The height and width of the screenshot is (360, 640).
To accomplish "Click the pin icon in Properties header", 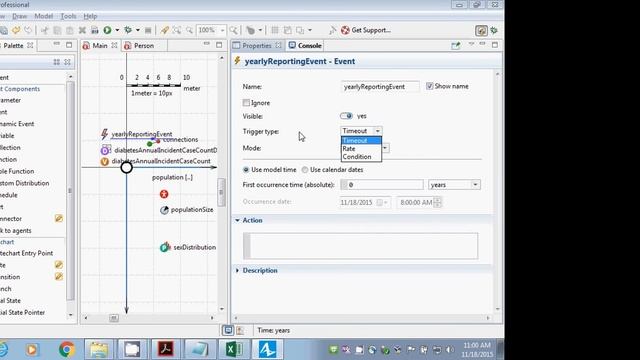I will 456,45.
